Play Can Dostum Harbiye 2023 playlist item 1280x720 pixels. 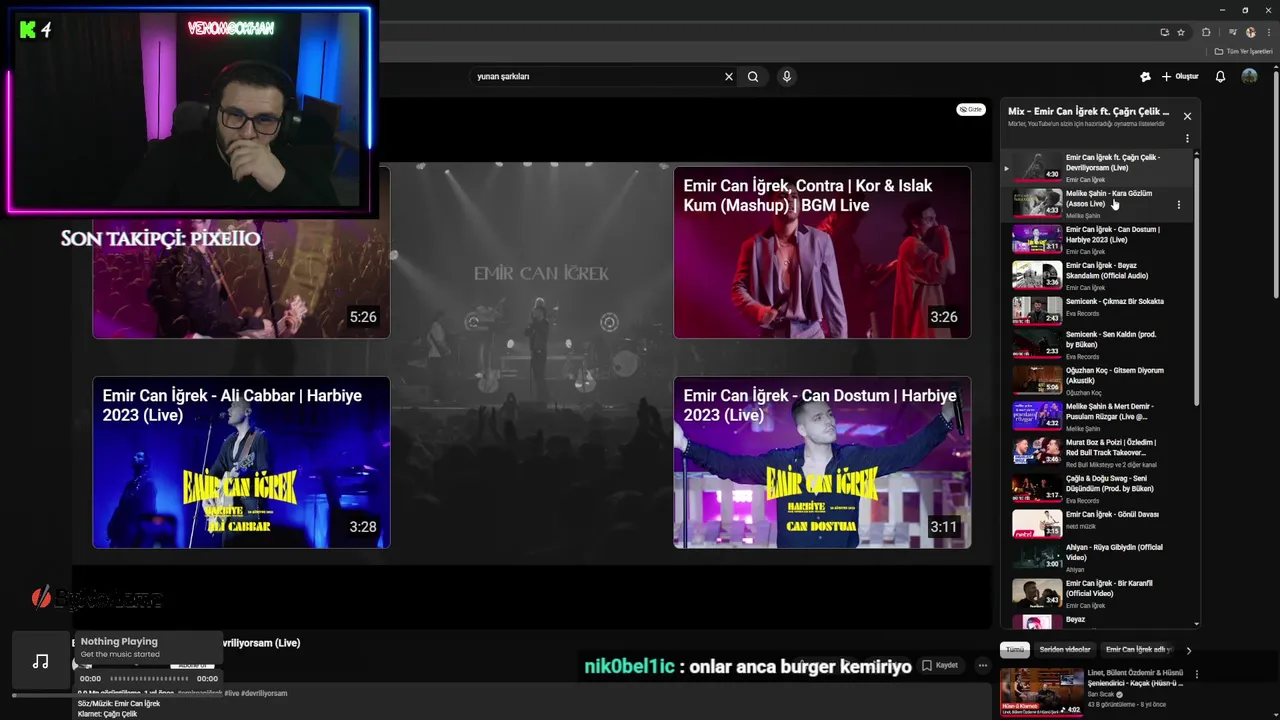(1097, 240)
